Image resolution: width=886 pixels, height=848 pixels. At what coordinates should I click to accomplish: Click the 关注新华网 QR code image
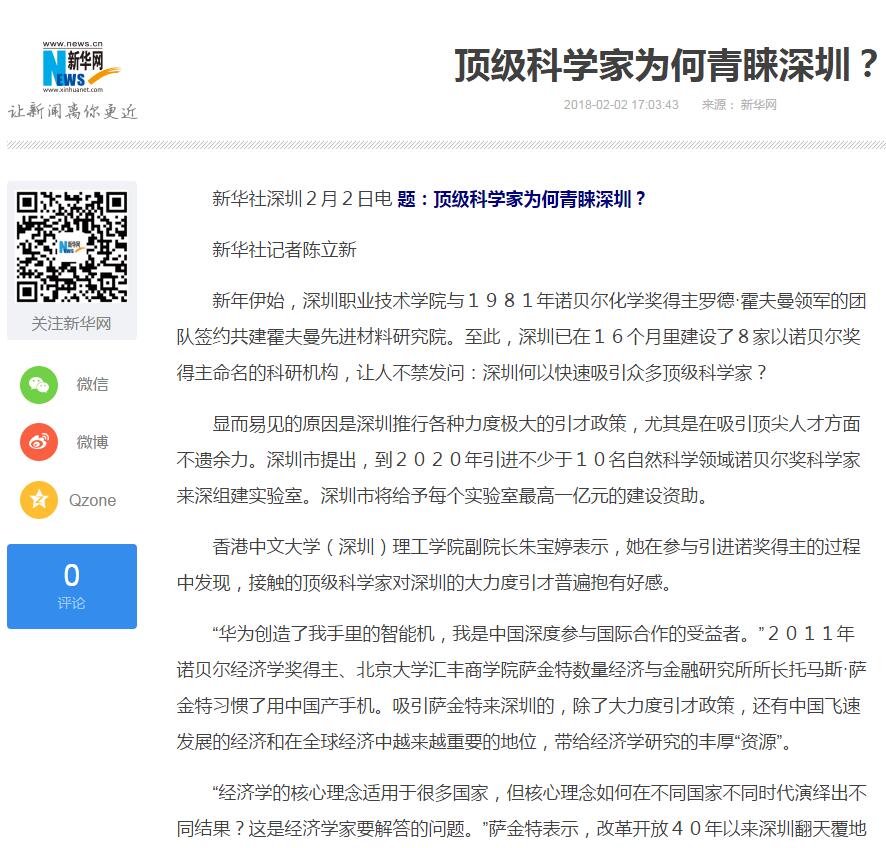click(72, 247)
